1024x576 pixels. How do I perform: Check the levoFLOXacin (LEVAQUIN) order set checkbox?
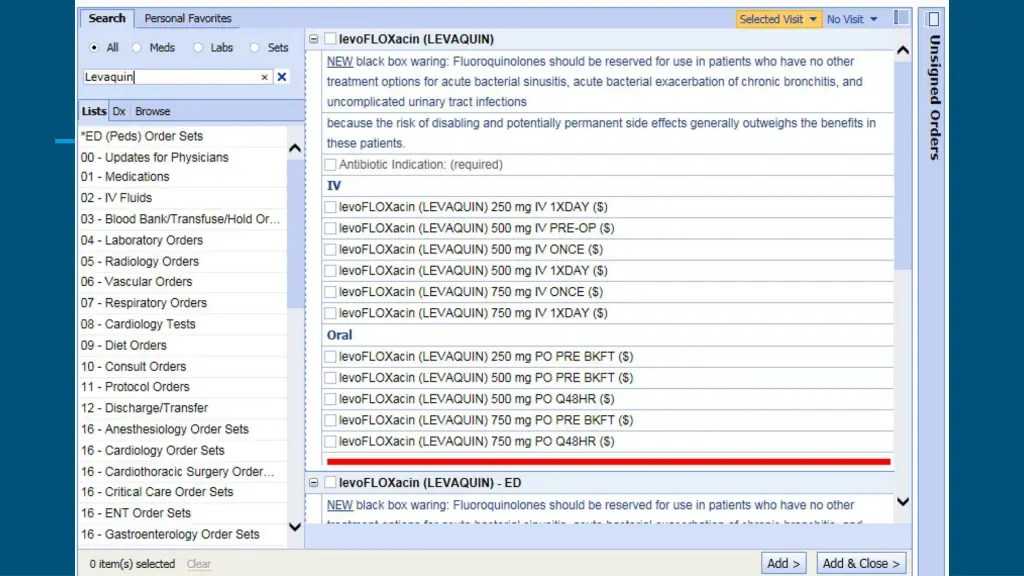click(330, 39)
